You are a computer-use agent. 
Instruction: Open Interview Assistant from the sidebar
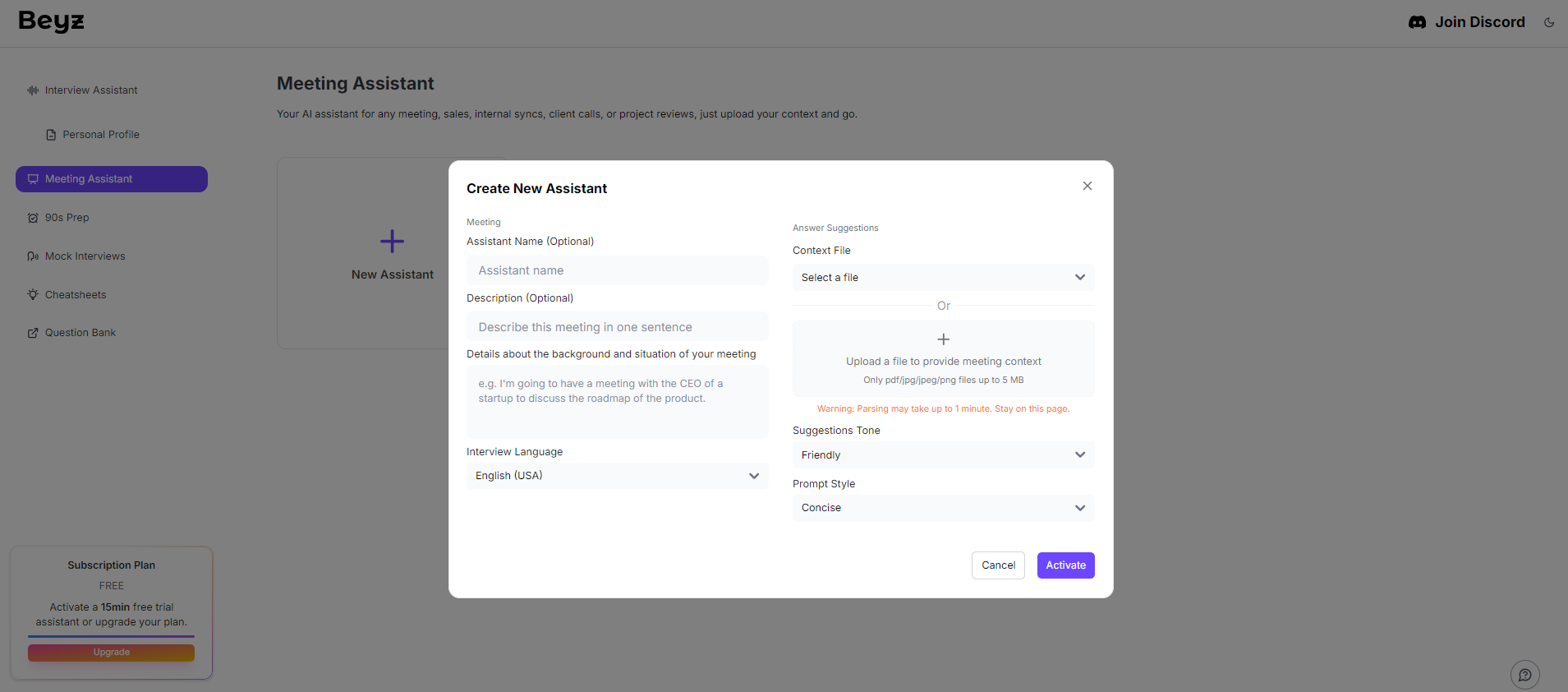pos(91,90)
